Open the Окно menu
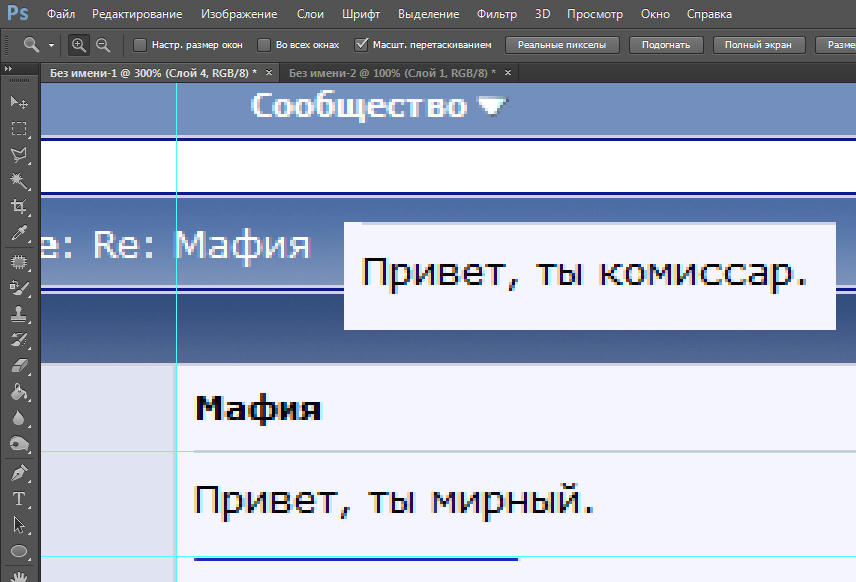The height and width of the screenshot is (582, 856). pos(655,14)
